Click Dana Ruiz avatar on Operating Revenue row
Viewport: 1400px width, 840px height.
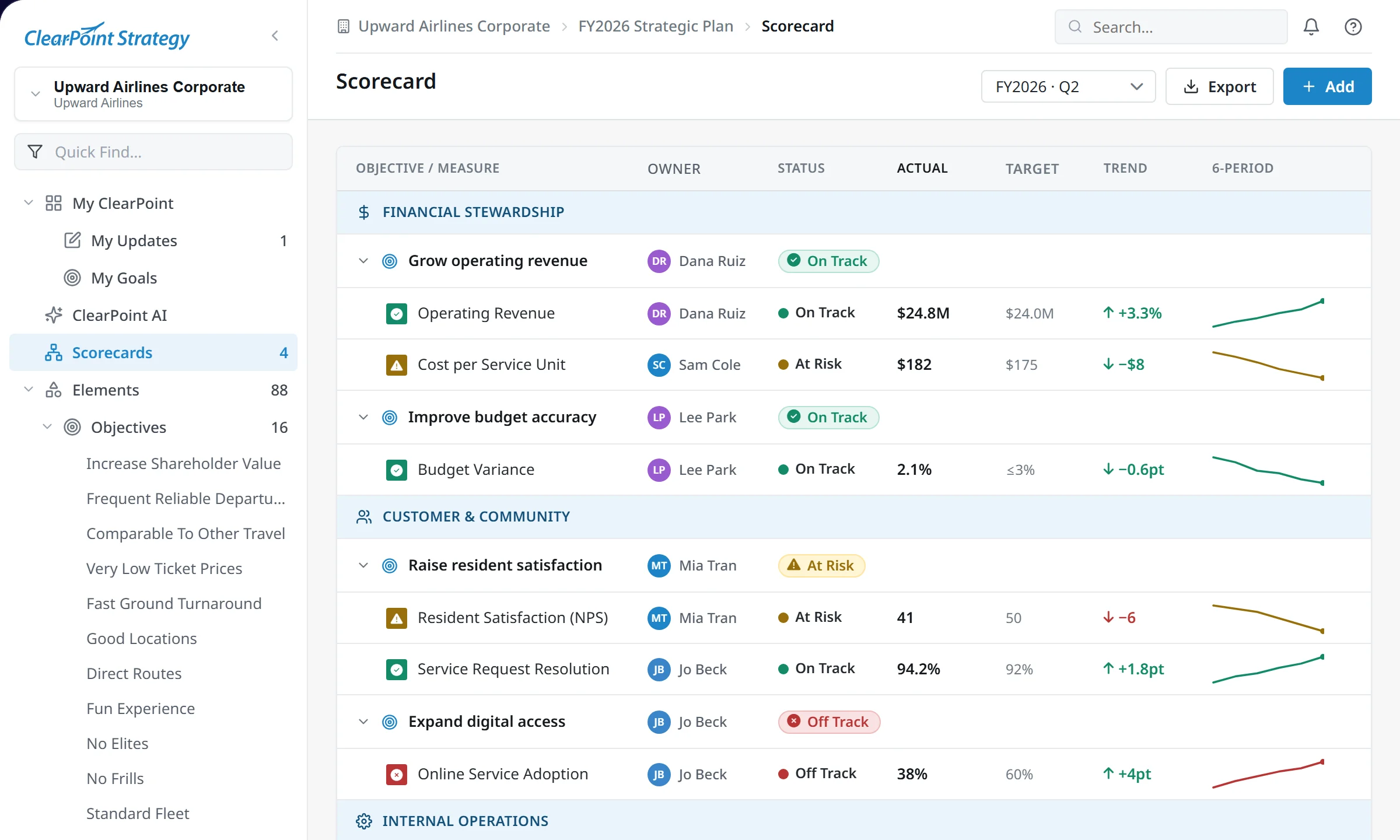click(x=659, y=314)
